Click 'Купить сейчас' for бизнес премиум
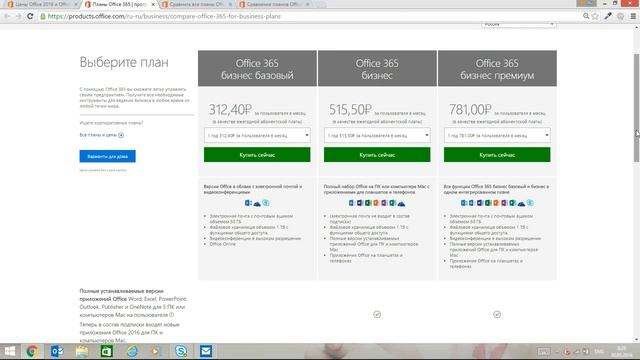The image size is (640, 360). [x=497, y=155]
